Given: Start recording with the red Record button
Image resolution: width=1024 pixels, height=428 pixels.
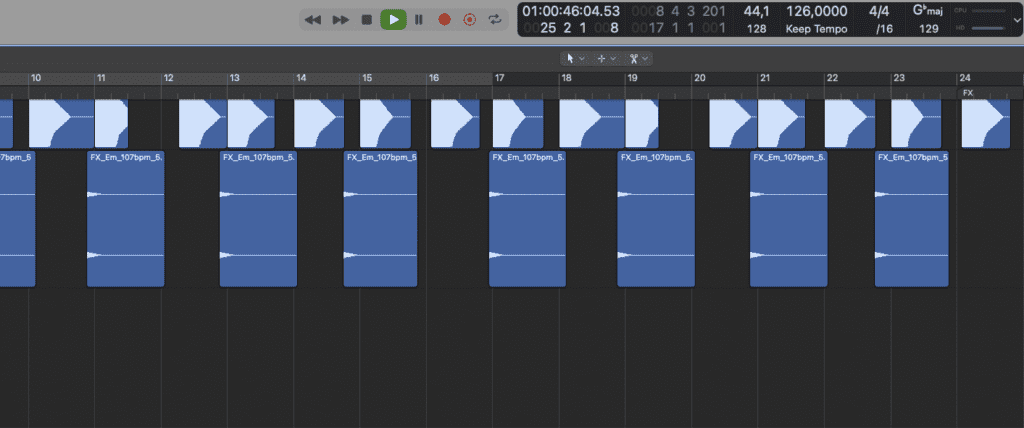Looking at the screenshot, I should coord(445,20).
